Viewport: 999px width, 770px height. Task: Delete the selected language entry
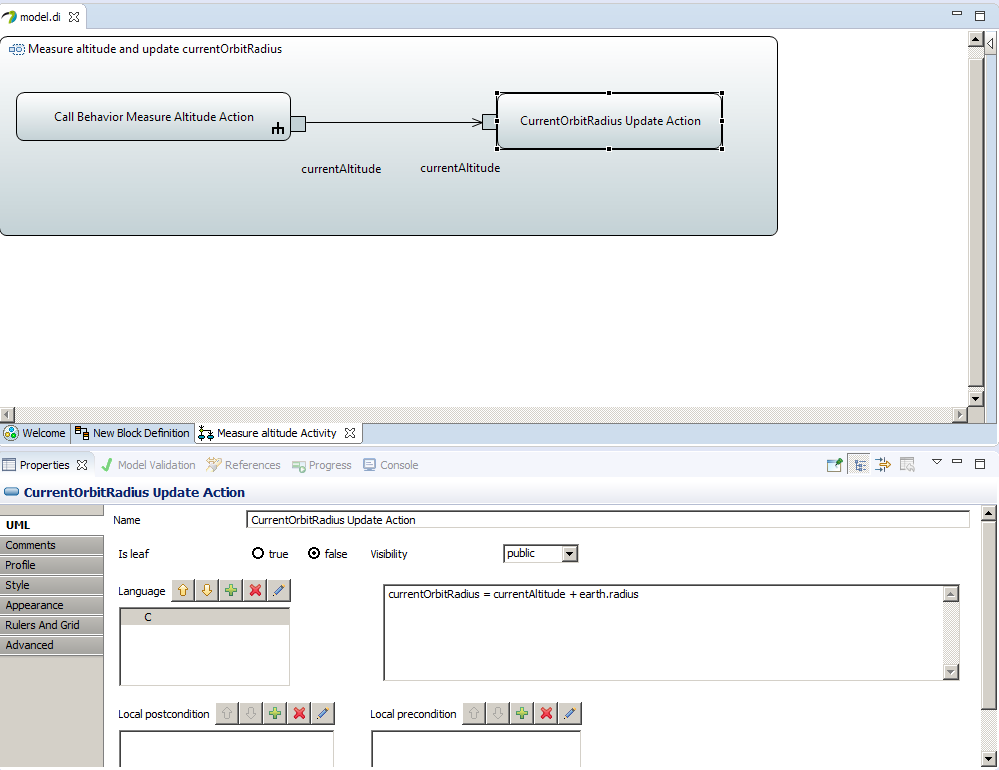click(255, 590)
